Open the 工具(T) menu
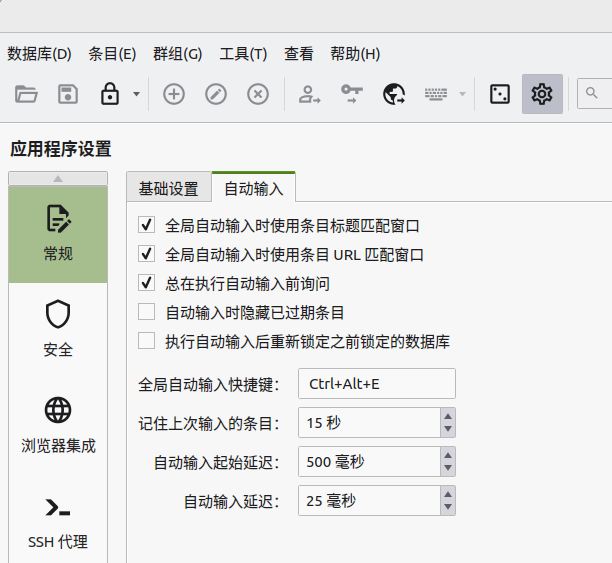612x563 pixels. 243,54
